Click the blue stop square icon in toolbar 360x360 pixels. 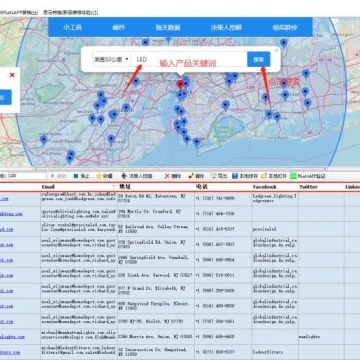76,176
